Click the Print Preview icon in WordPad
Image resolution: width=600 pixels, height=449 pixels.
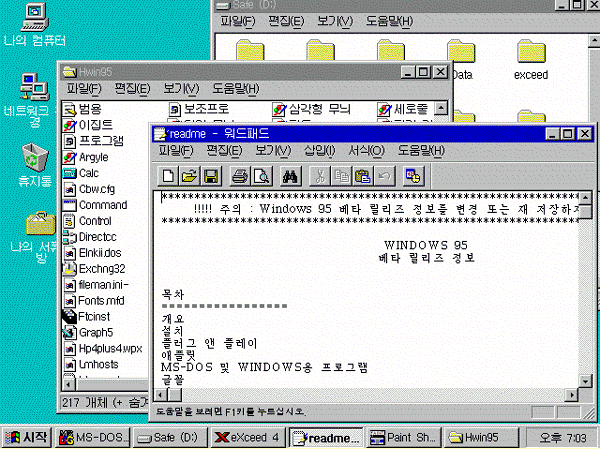click(x=262, y=176)
